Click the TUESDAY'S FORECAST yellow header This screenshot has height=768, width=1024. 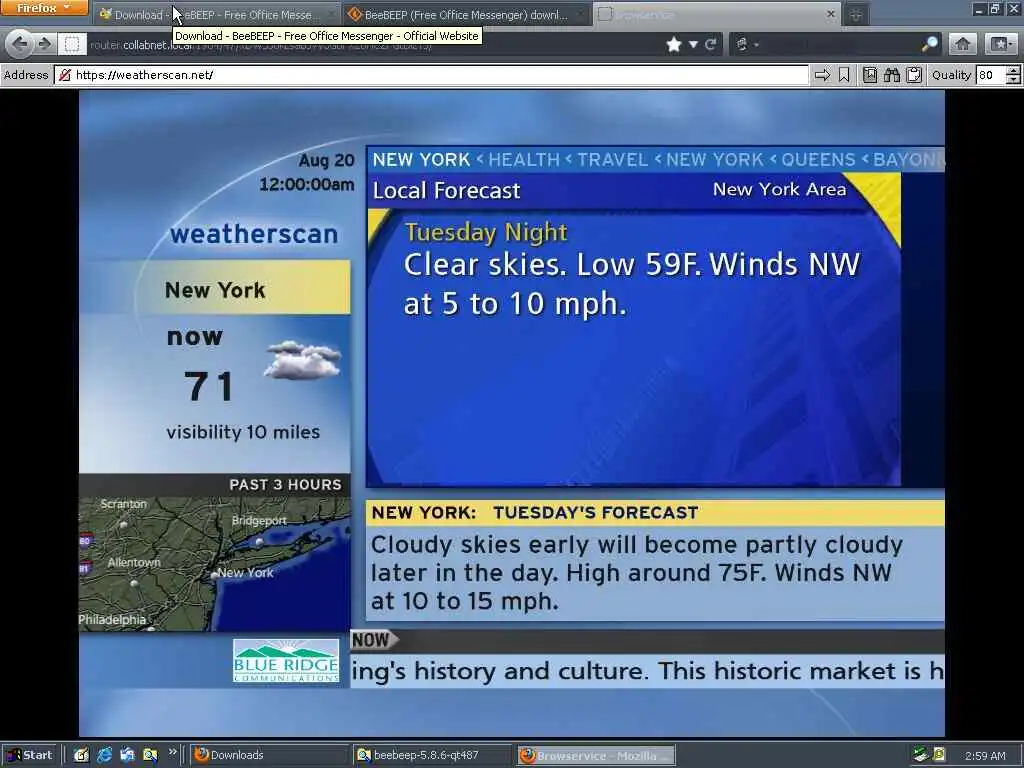(655, 513)
